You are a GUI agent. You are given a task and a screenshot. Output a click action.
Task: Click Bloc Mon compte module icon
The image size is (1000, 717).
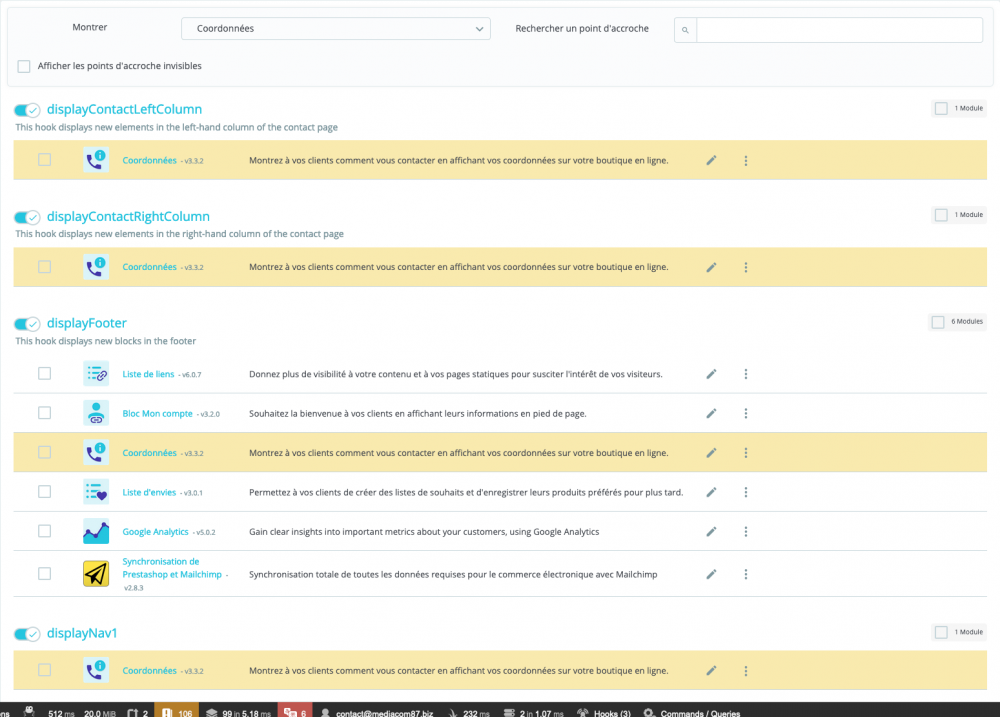(96, 413)
